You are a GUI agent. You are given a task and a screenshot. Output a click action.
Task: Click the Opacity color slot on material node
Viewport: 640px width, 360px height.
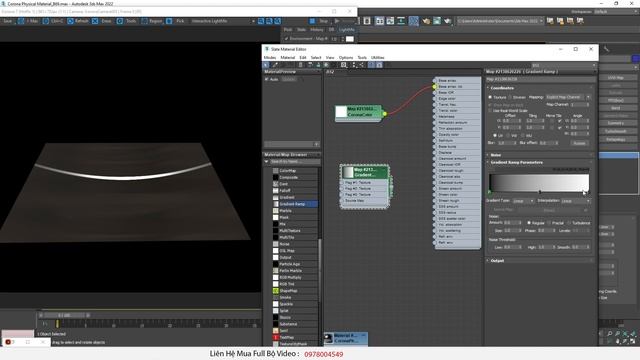(457, 134)
